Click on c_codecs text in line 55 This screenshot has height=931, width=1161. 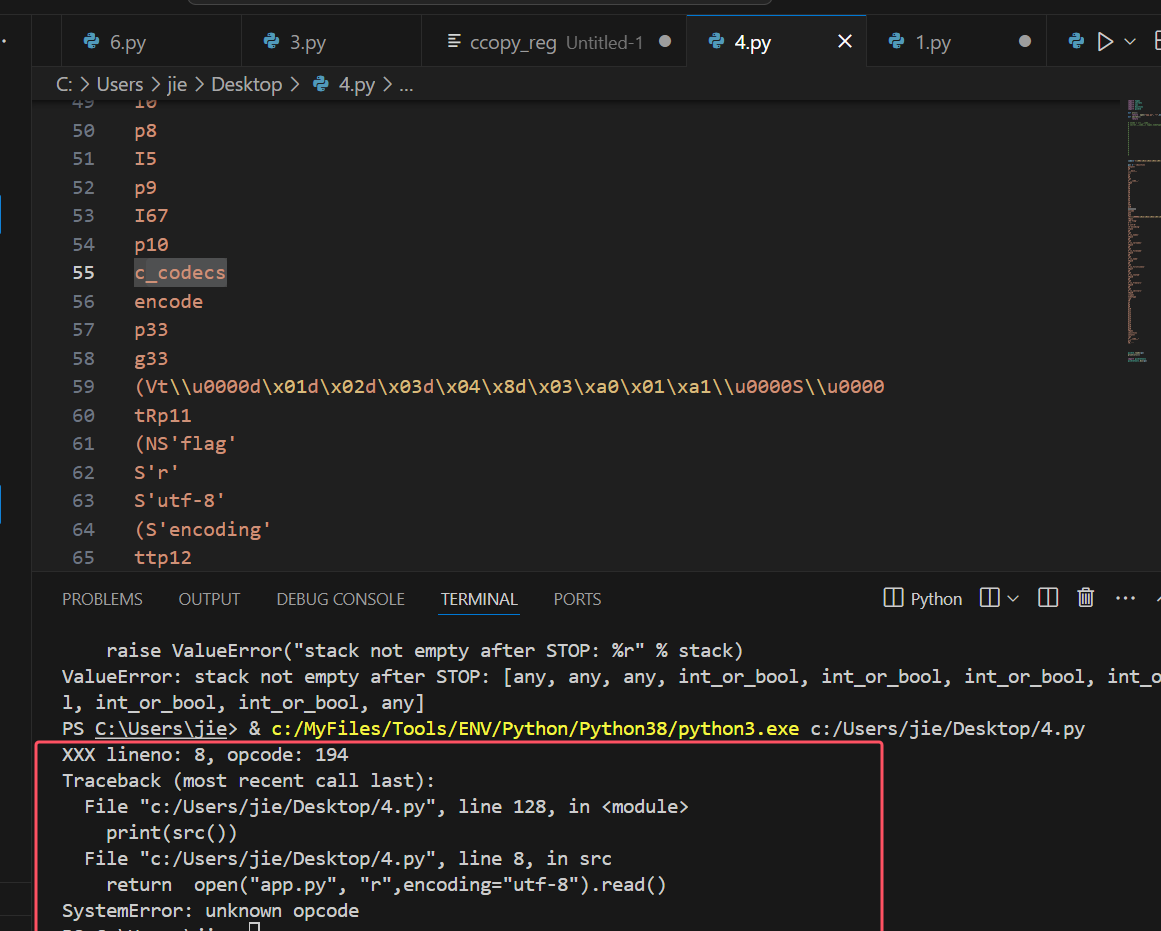pyautogui.click(x=180, y=273)
